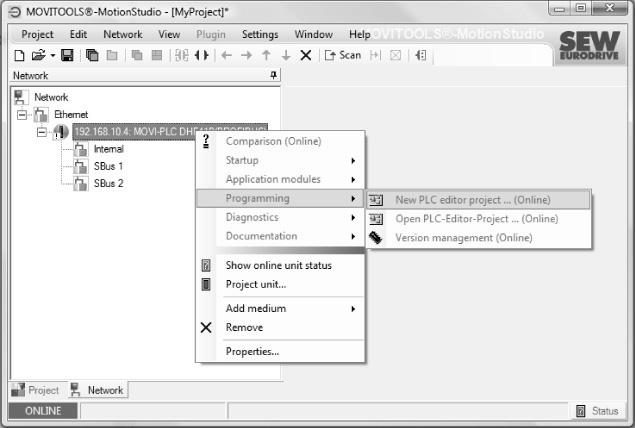The height and width of the screenshot is (428, 635).
Task: Click the SEW Eurodrive logo
Action: point(589,45)
